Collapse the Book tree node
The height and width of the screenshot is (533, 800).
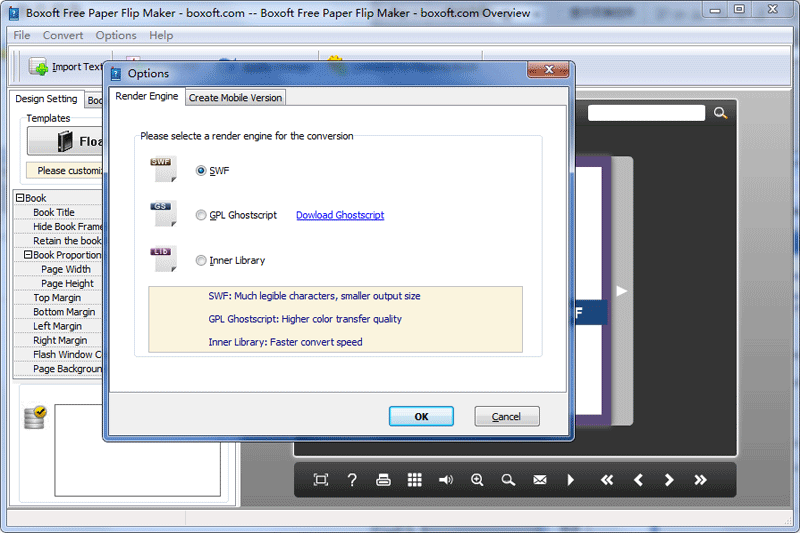(x=20, y=197)
